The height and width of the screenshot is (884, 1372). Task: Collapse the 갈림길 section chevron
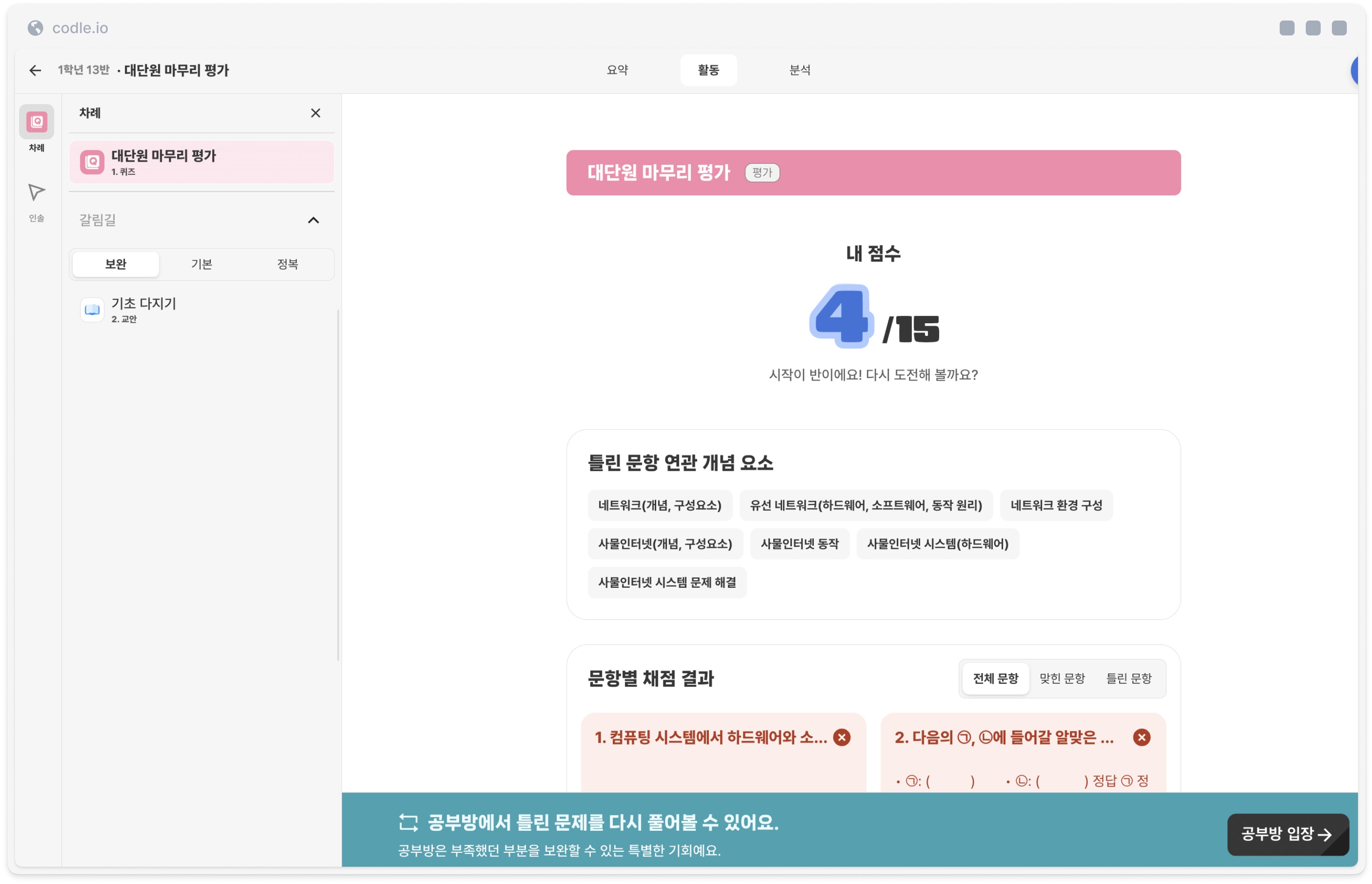click(313, 220)
